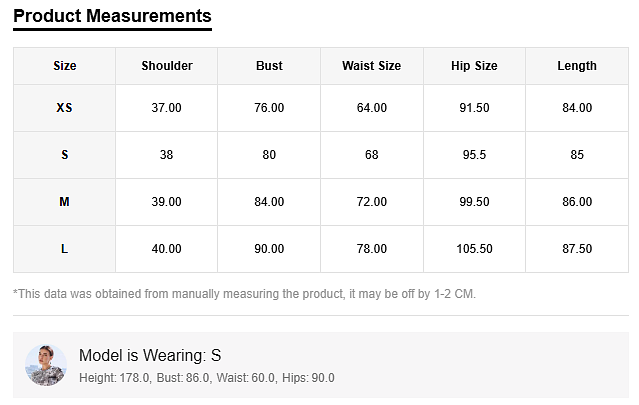The image size is (639, 405).
Task: Click the L length value 87.50
Action: point(577,249)
